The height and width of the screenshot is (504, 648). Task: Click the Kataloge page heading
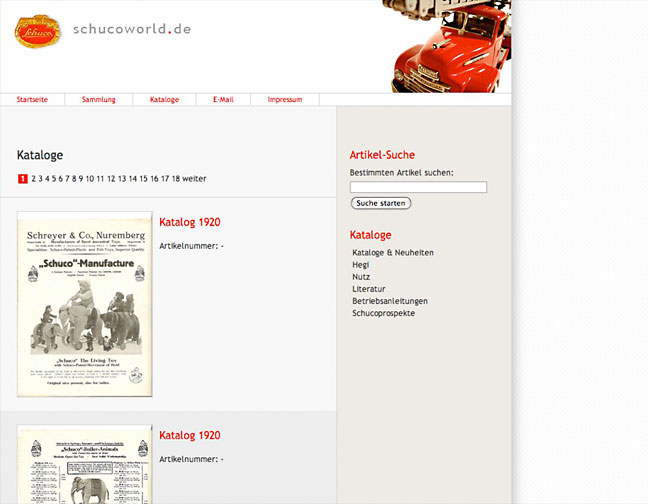(x=40, y=155)
